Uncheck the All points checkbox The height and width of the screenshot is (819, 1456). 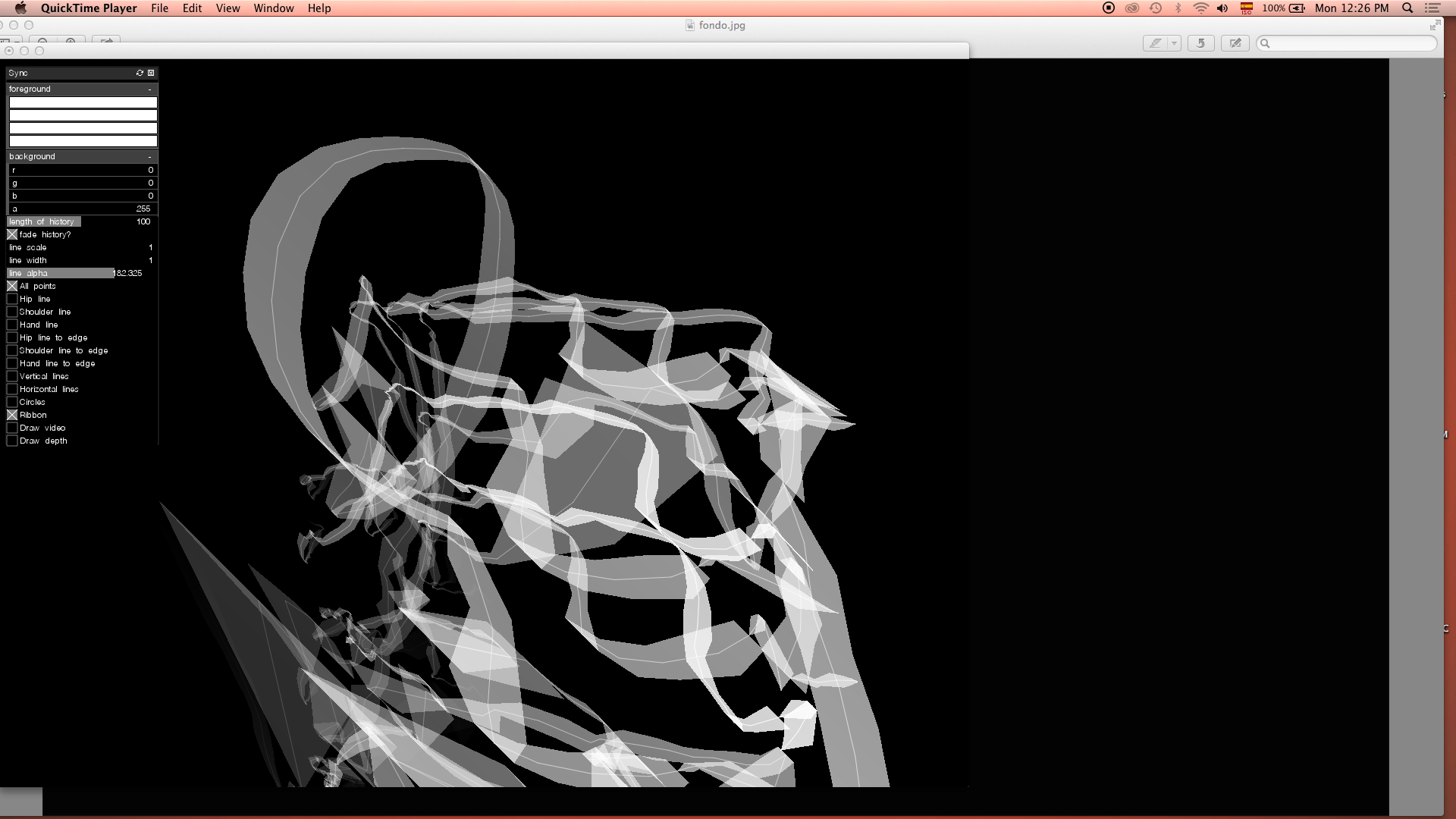[x=12, y=286]
